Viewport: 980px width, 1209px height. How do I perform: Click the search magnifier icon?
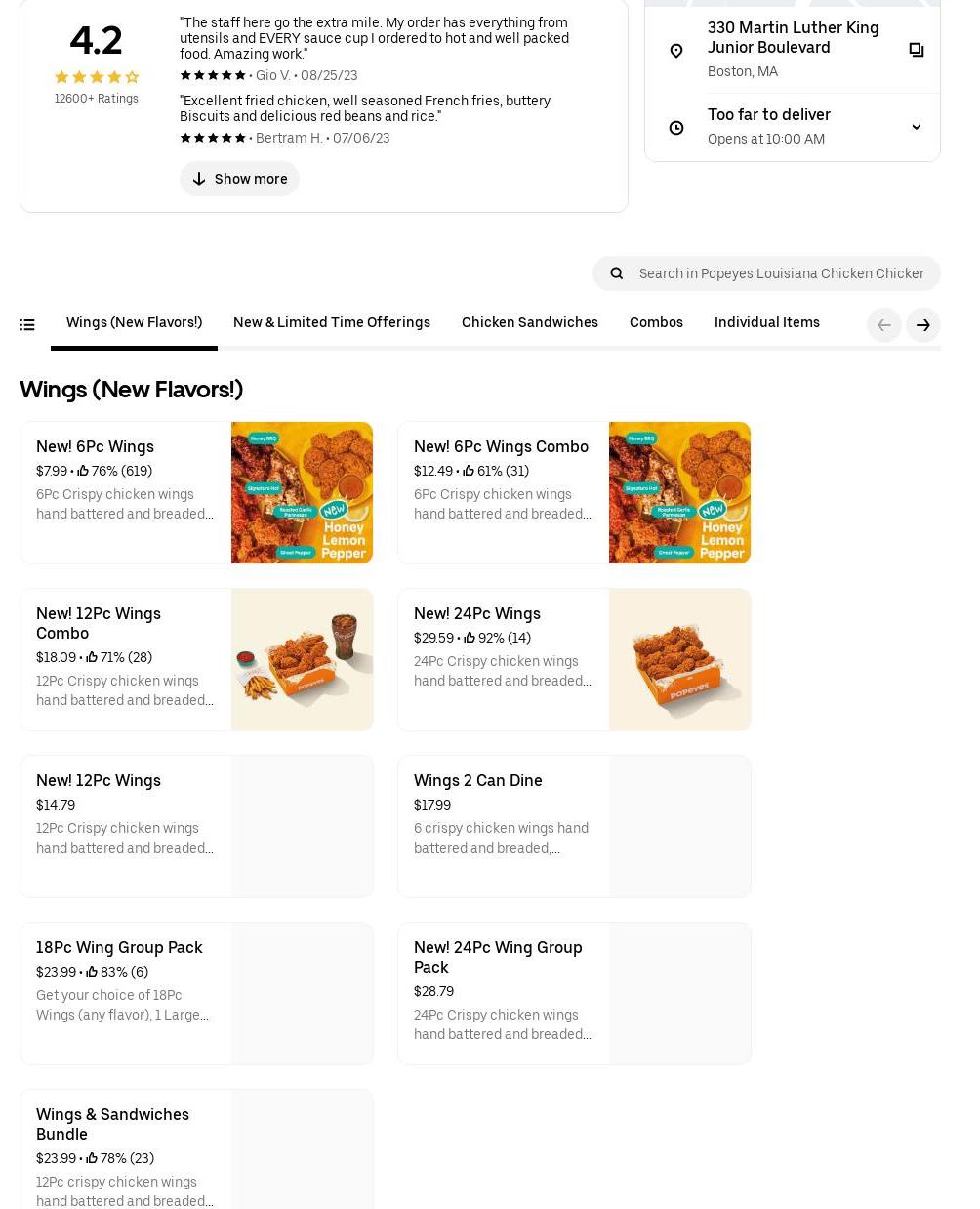pyautogui.click(x=617, y=273)
